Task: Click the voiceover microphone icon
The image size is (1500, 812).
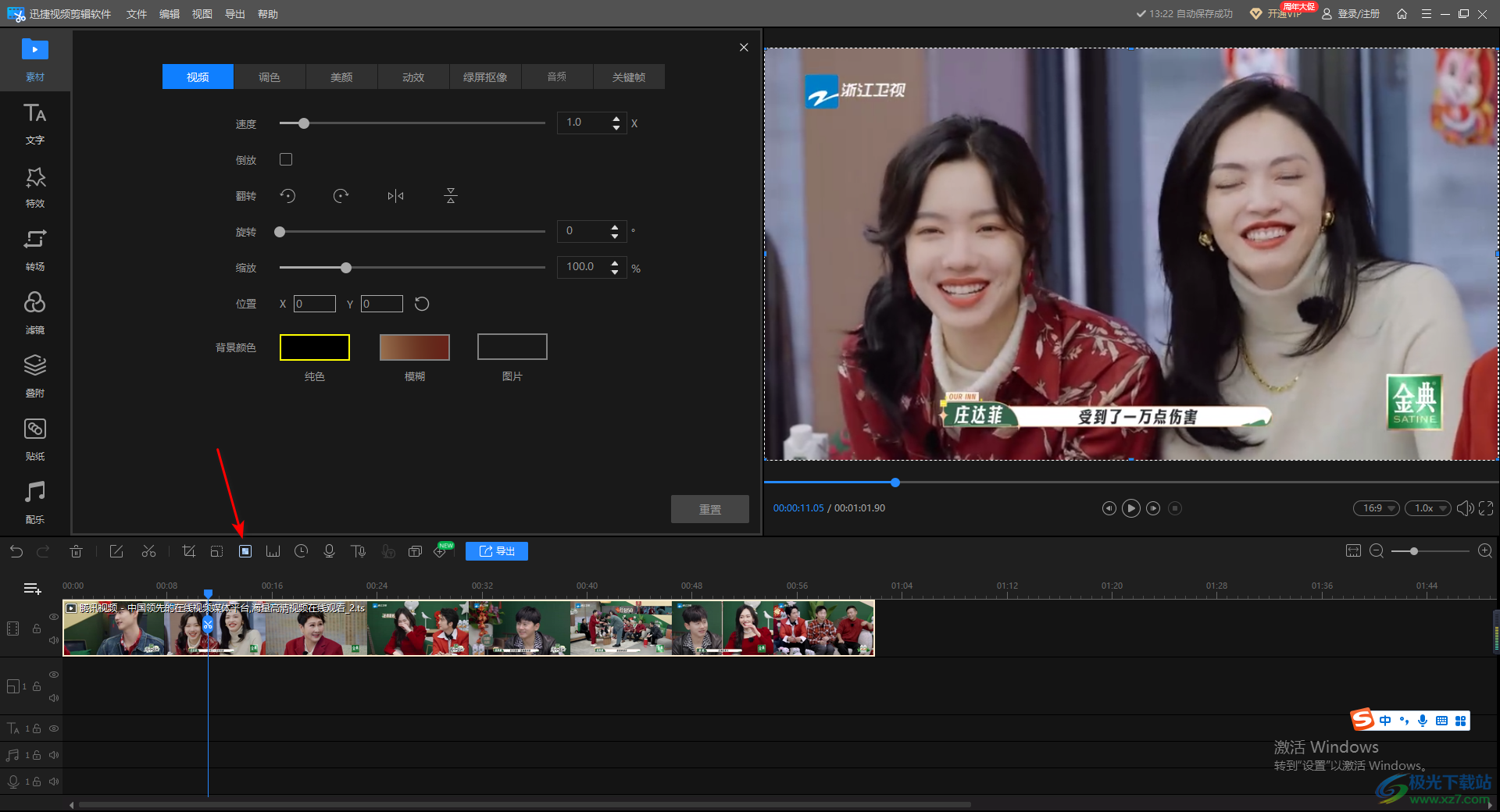Action: [x=329, y=551]
